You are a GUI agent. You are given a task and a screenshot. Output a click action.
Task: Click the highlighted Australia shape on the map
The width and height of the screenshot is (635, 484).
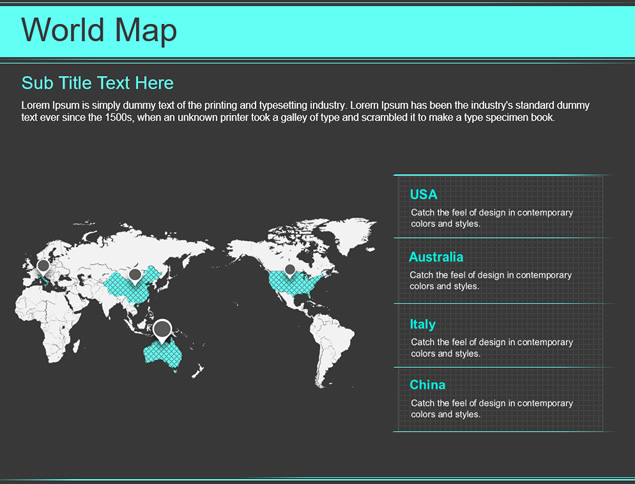[x=164, y=355]
